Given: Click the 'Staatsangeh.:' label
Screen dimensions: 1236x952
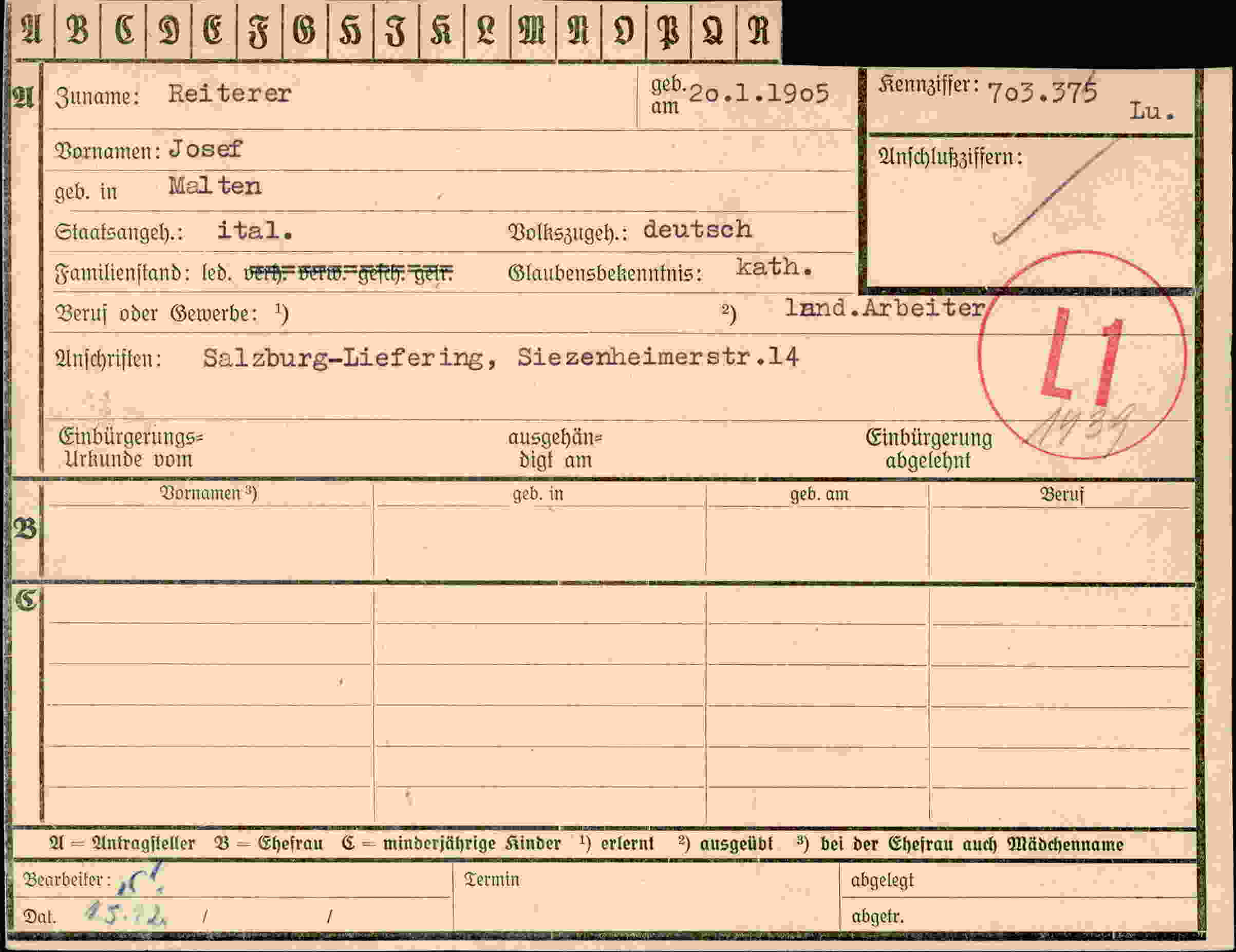Looking at the screenshot, I should [x=119, y=232].
